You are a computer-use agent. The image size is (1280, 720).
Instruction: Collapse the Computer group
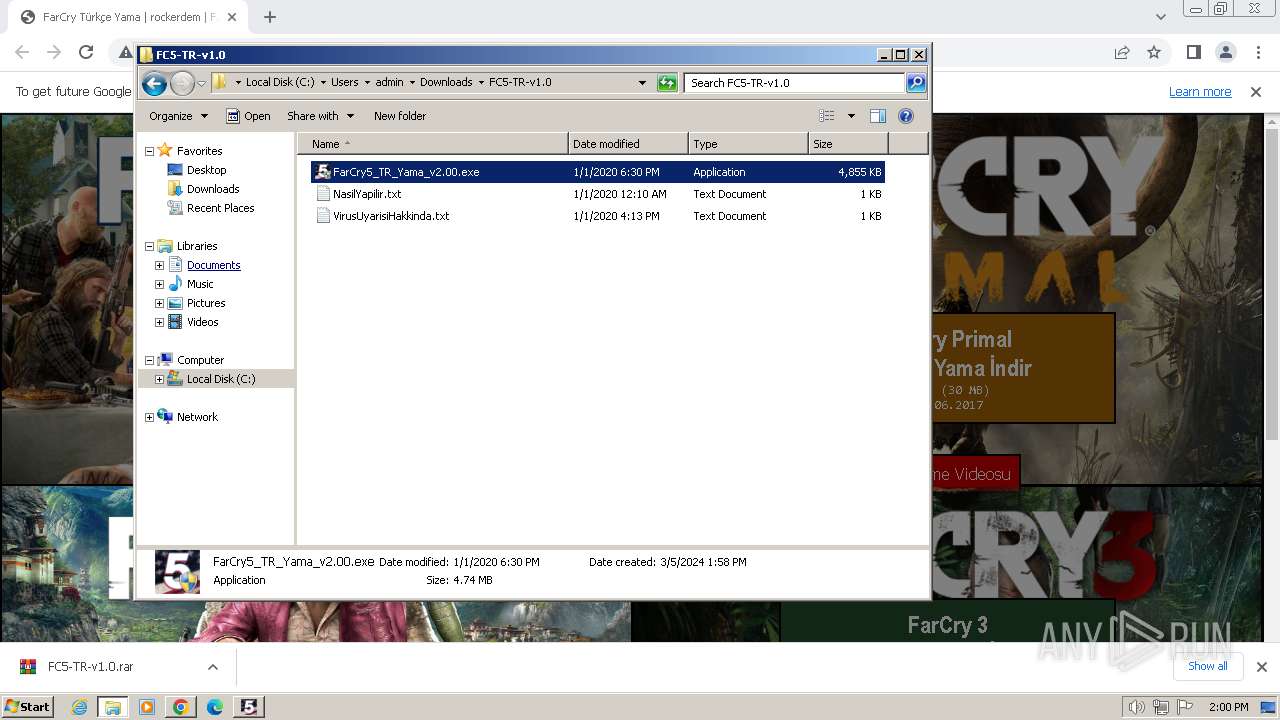point(150,360)
